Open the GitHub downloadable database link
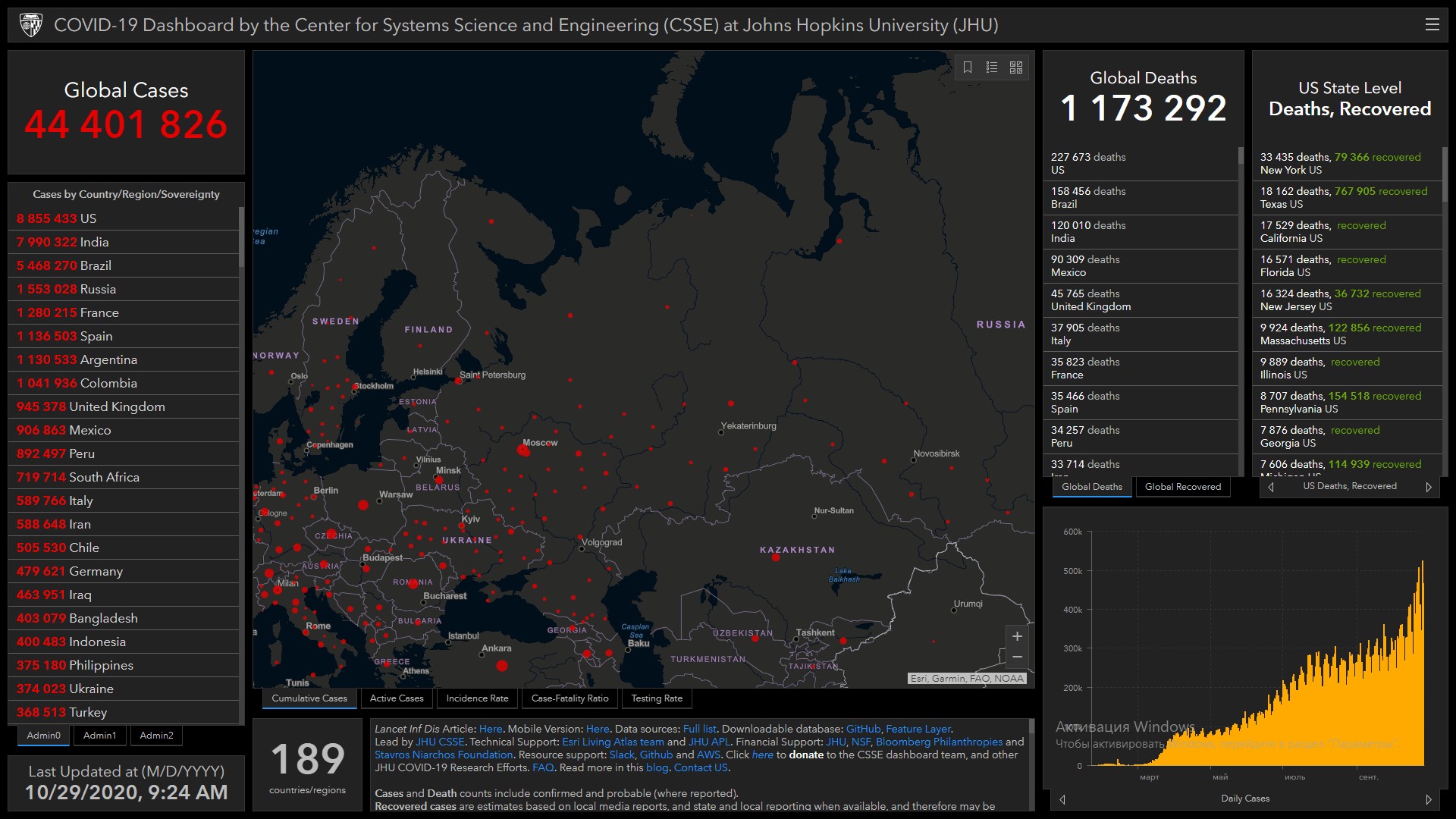 [863, 729]
